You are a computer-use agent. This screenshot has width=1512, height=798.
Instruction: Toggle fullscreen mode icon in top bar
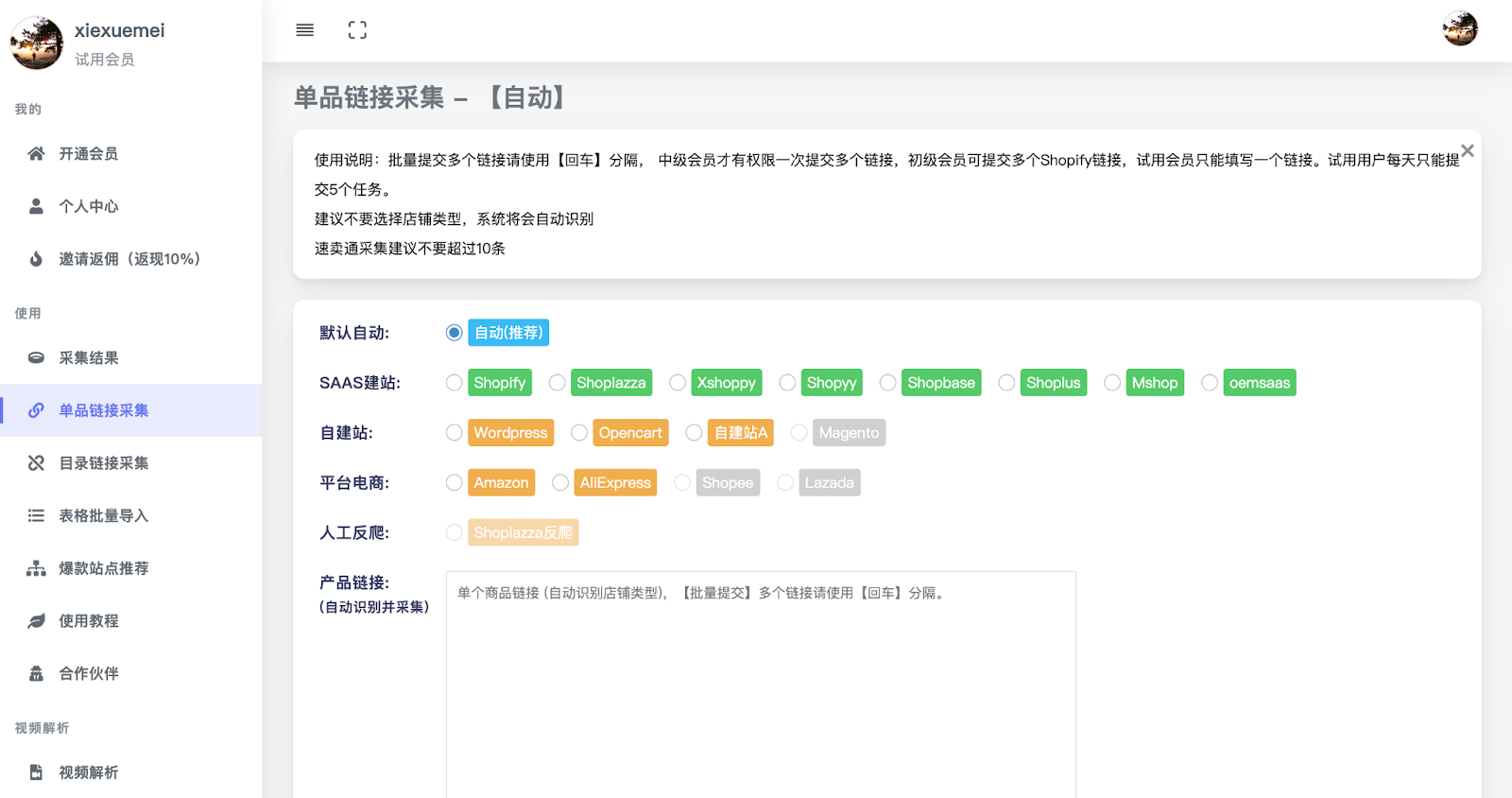[x=357, y=30]
